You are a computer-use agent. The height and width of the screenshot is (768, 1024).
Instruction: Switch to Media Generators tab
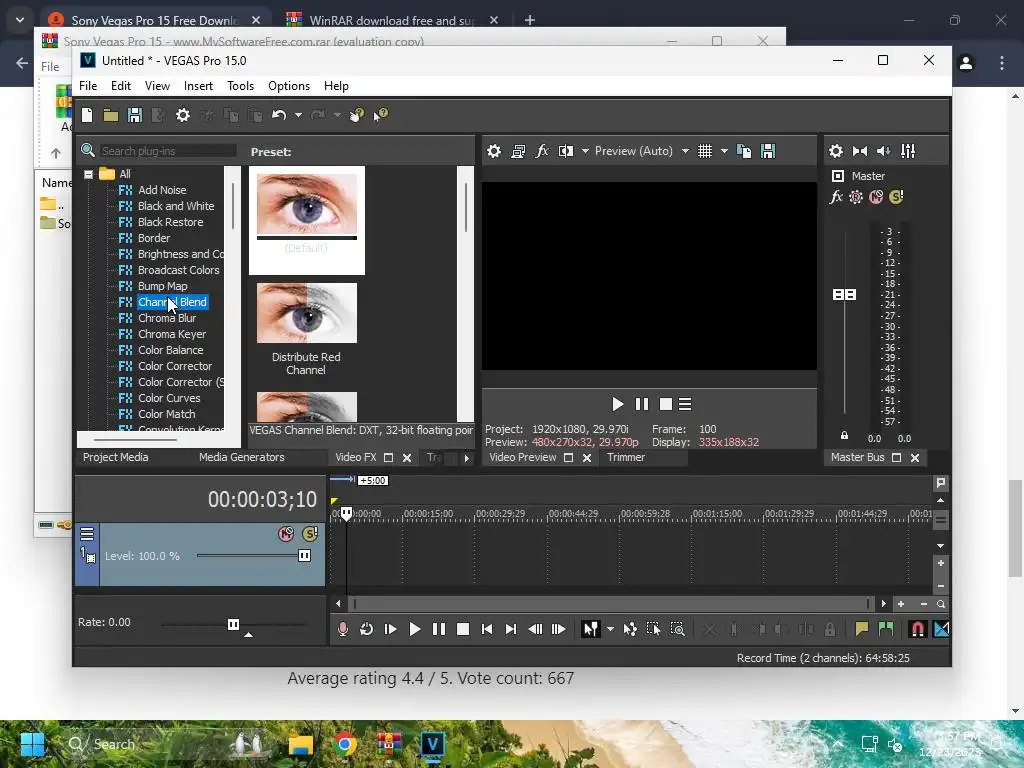click(242, 458)
